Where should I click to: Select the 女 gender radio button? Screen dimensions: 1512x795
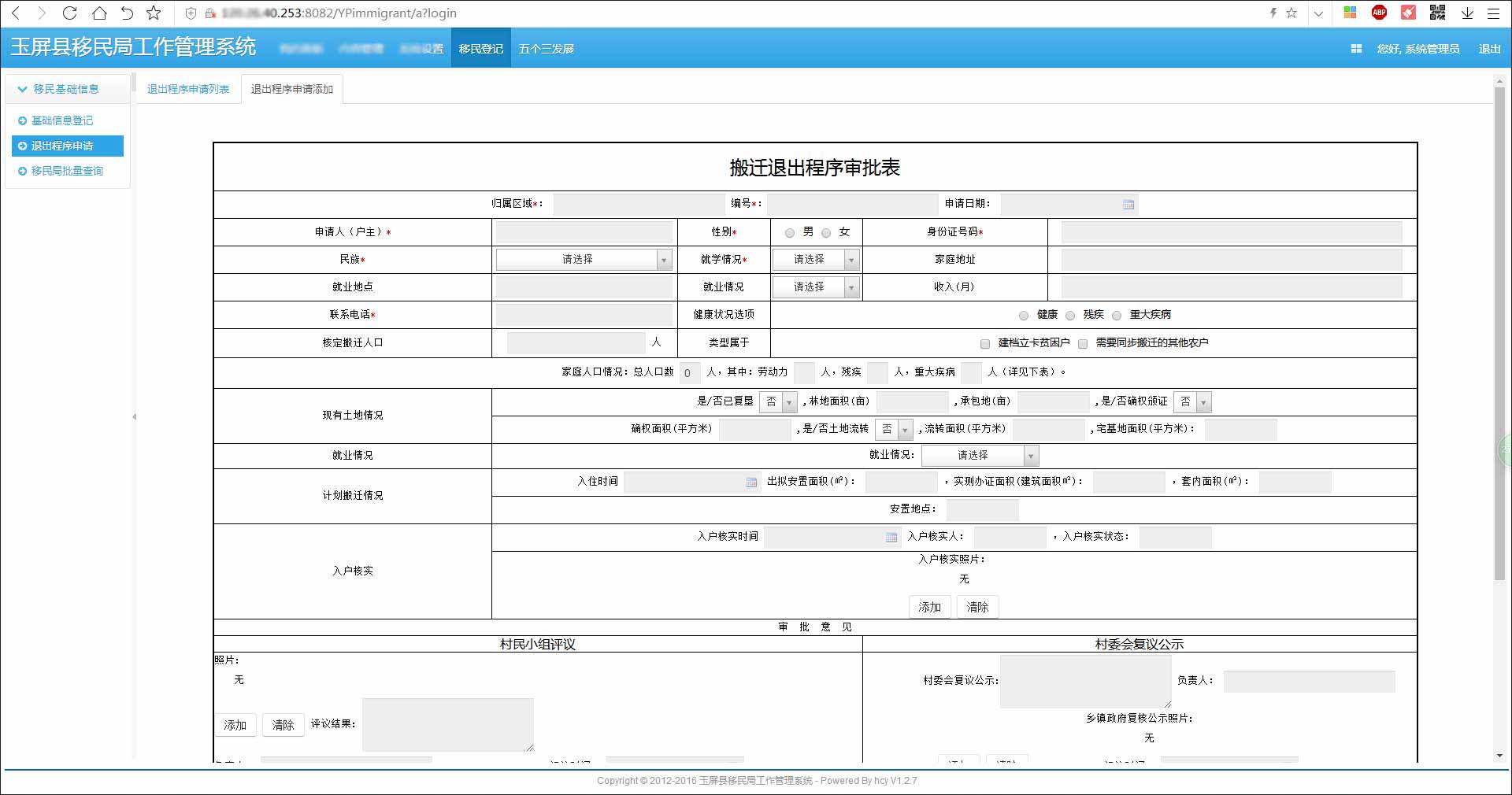(x=826, y=233)
